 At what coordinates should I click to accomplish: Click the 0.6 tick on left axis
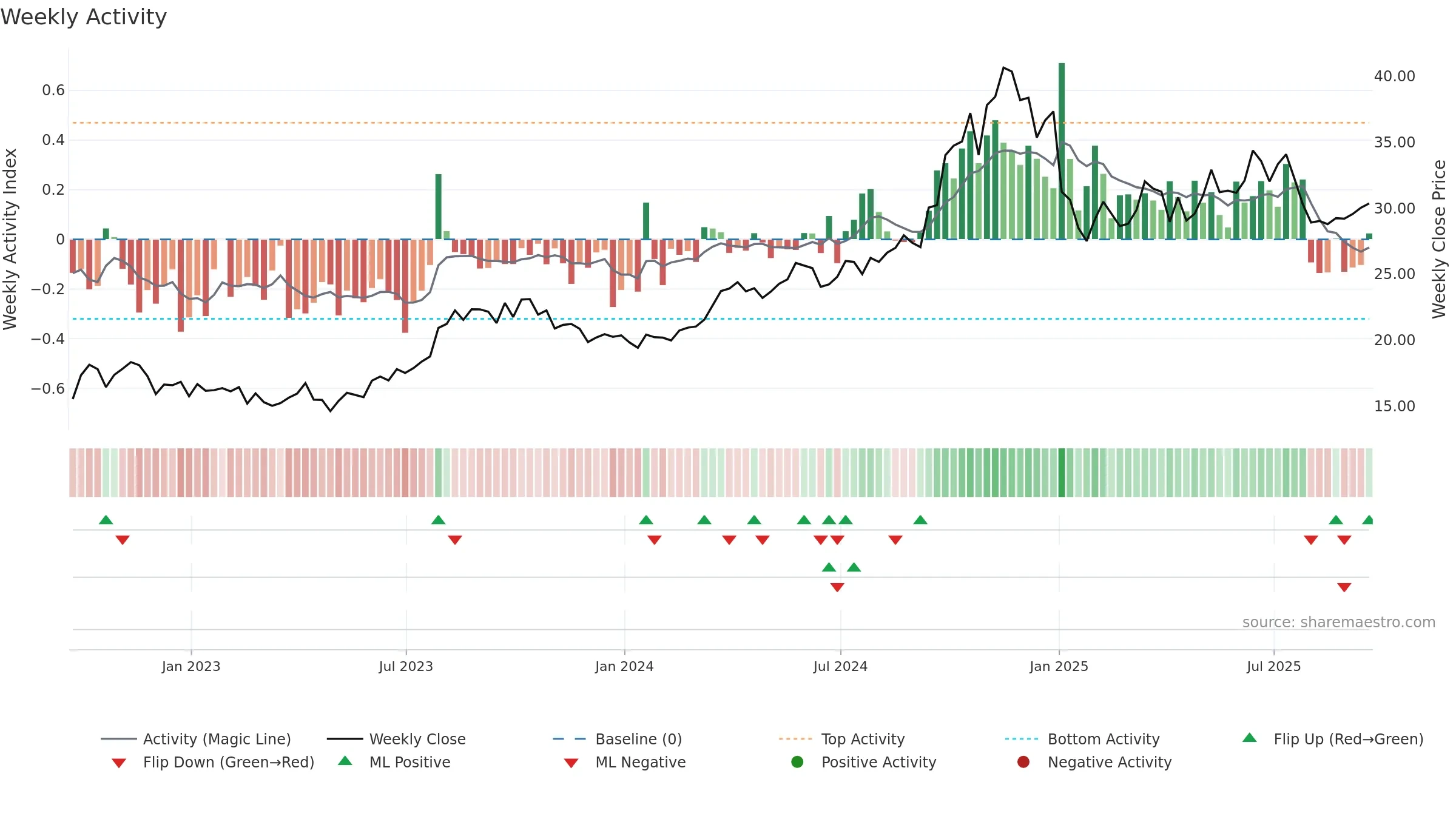[53, 90]
